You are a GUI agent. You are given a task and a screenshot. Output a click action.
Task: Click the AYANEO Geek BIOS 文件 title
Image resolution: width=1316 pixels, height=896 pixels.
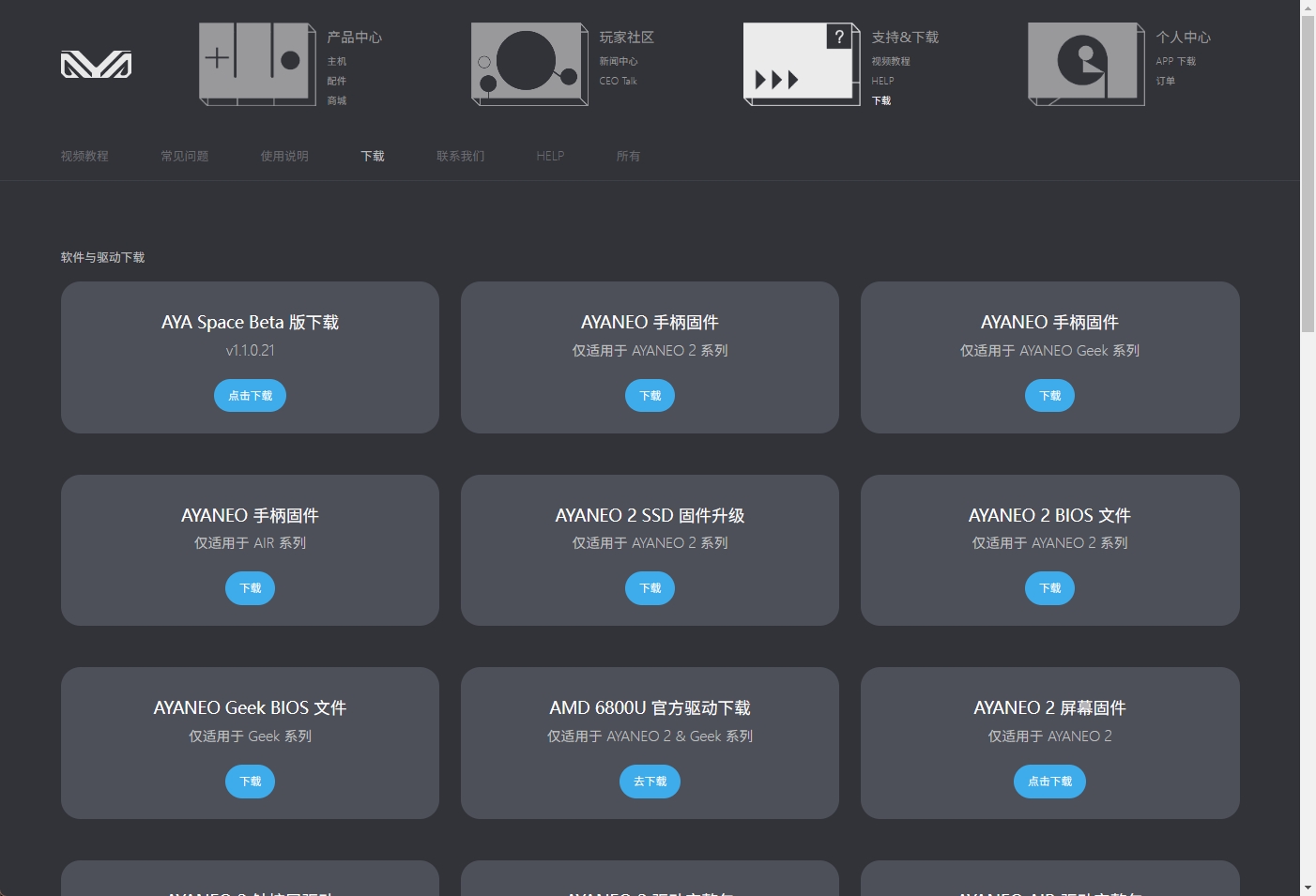[x=250, y=708]
